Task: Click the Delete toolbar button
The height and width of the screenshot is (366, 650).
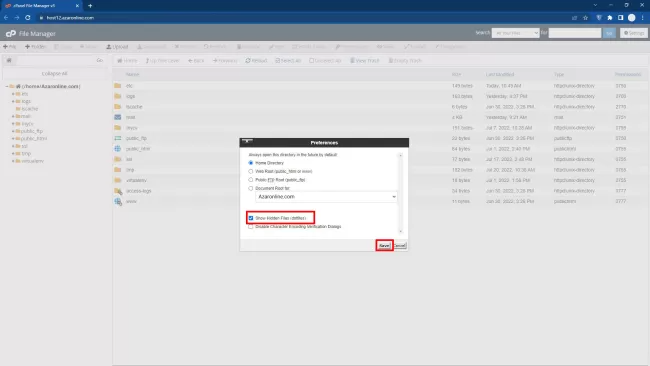Action: (x=185, y=47)
